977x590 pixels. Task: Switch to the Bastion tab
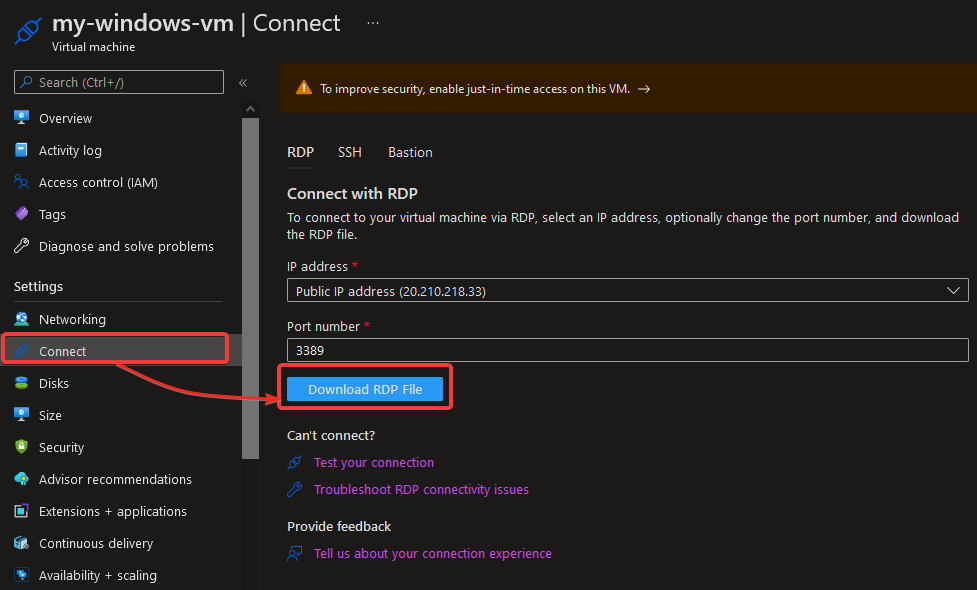[410, 152]
